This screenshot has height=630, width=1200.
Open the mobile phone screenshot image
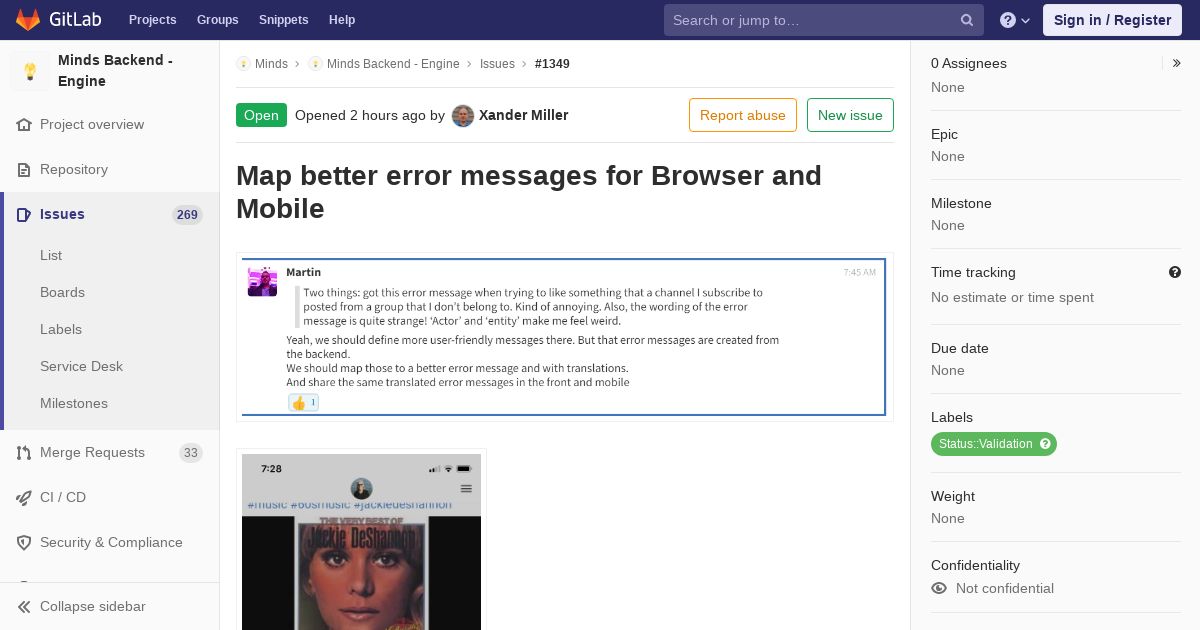click(361, 540)
